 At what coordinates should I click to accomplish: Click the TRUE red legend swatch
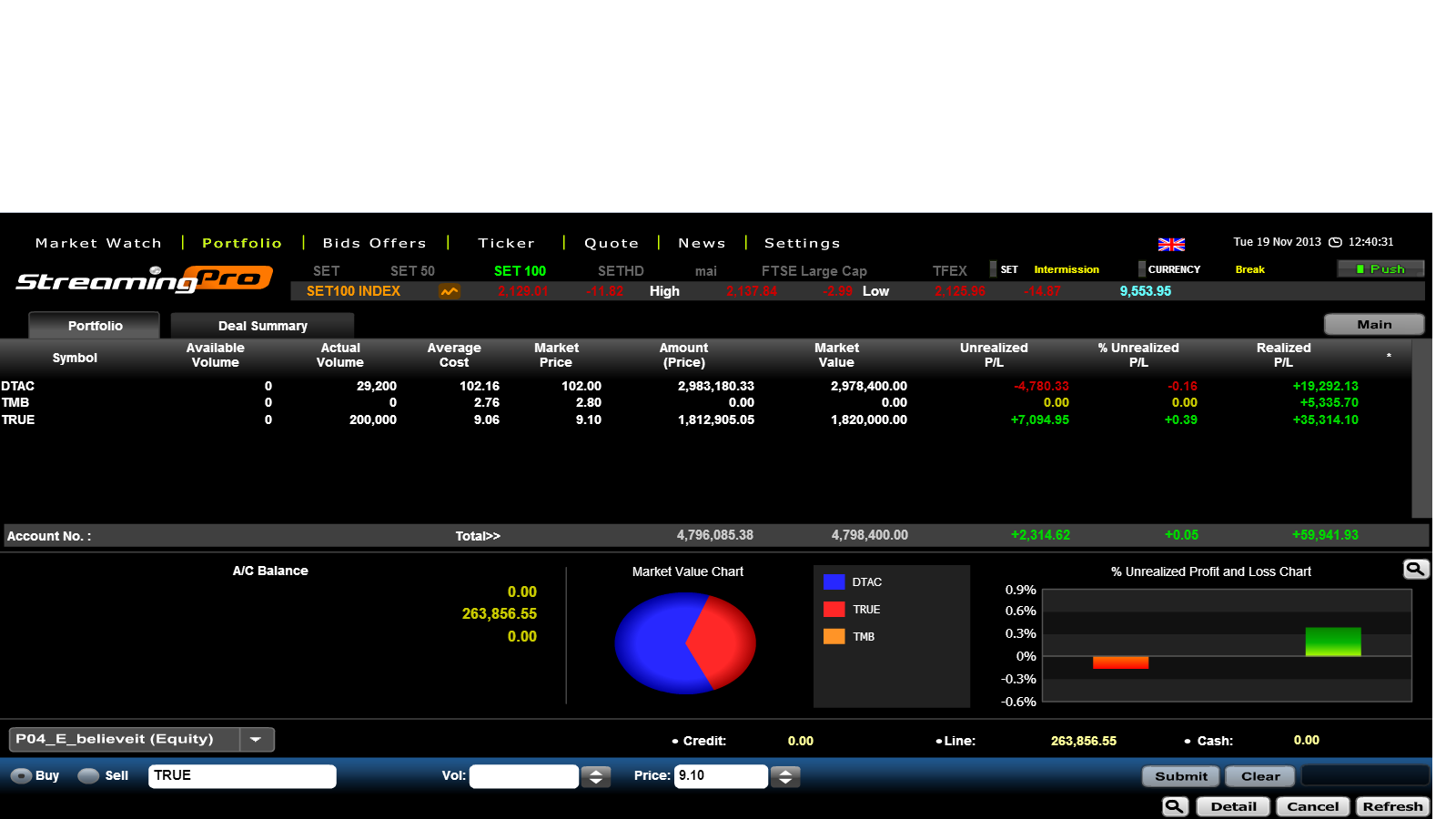point(834,610)
